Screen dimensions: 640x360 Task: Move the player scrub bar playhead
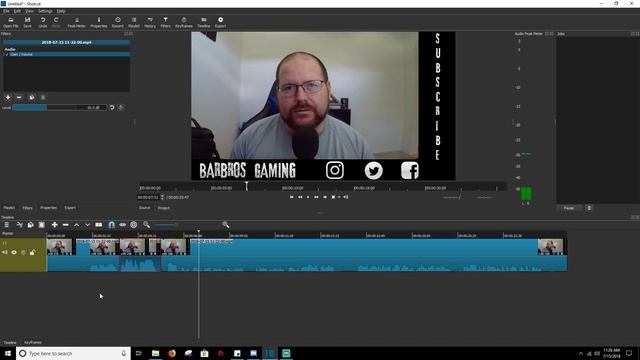[247, 187]
